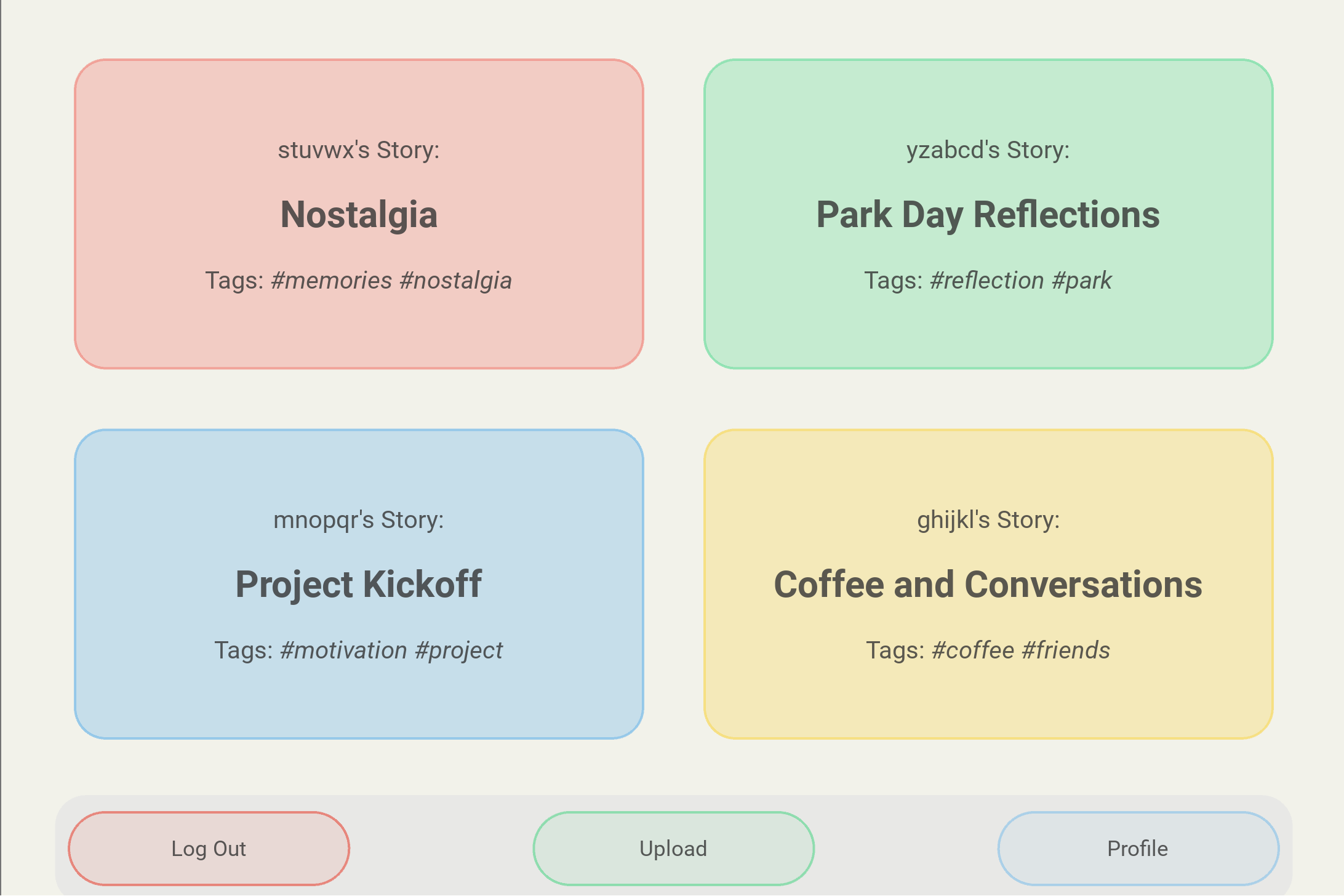Viewport: 1344px width, 896px height.
Task: Click the Project Kickoff heading
Action: [x=359, y=585]
